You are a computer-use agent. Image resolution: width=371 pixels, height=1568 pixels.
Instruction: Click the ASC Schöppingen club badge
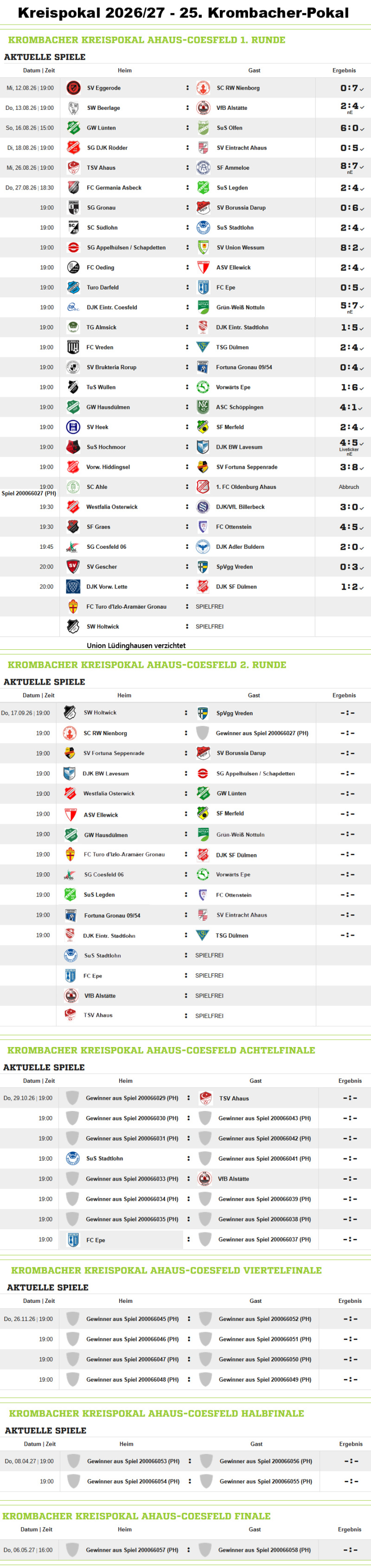coord(203,406)
